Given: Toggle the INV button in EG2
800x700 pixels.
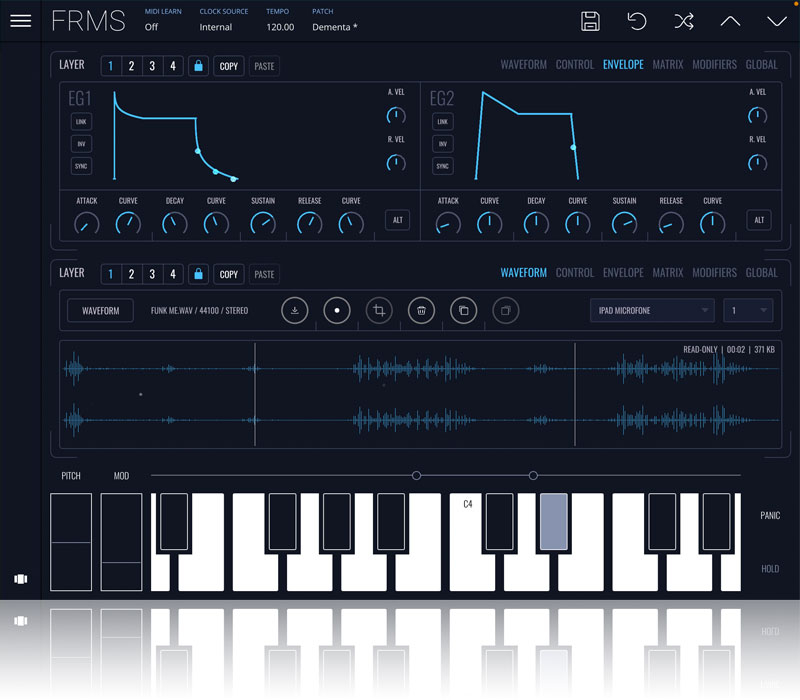Looking at the screenshot, I should (443, 144).
